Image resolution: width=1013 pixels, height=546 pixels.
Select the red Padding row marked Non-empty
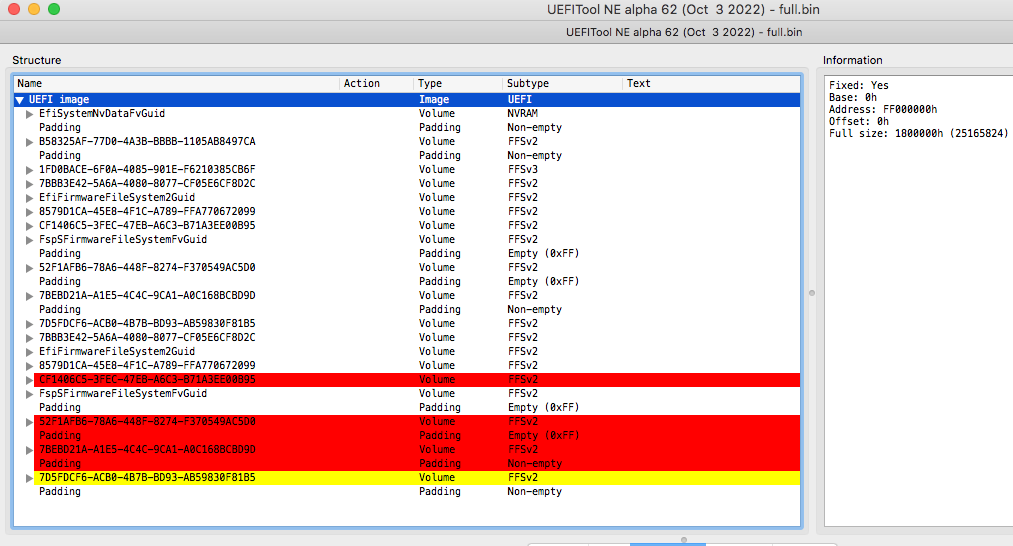pos(417,463)
